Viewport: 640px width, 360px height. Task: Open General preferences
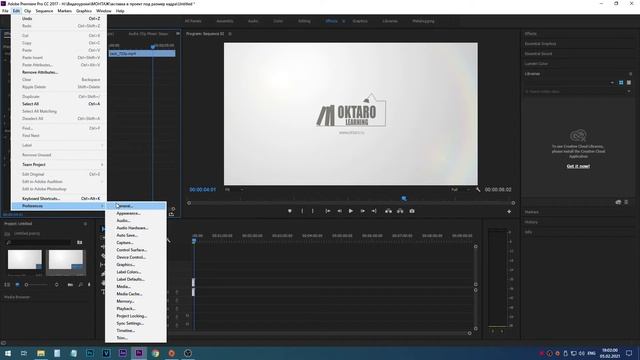pos(136,206)
